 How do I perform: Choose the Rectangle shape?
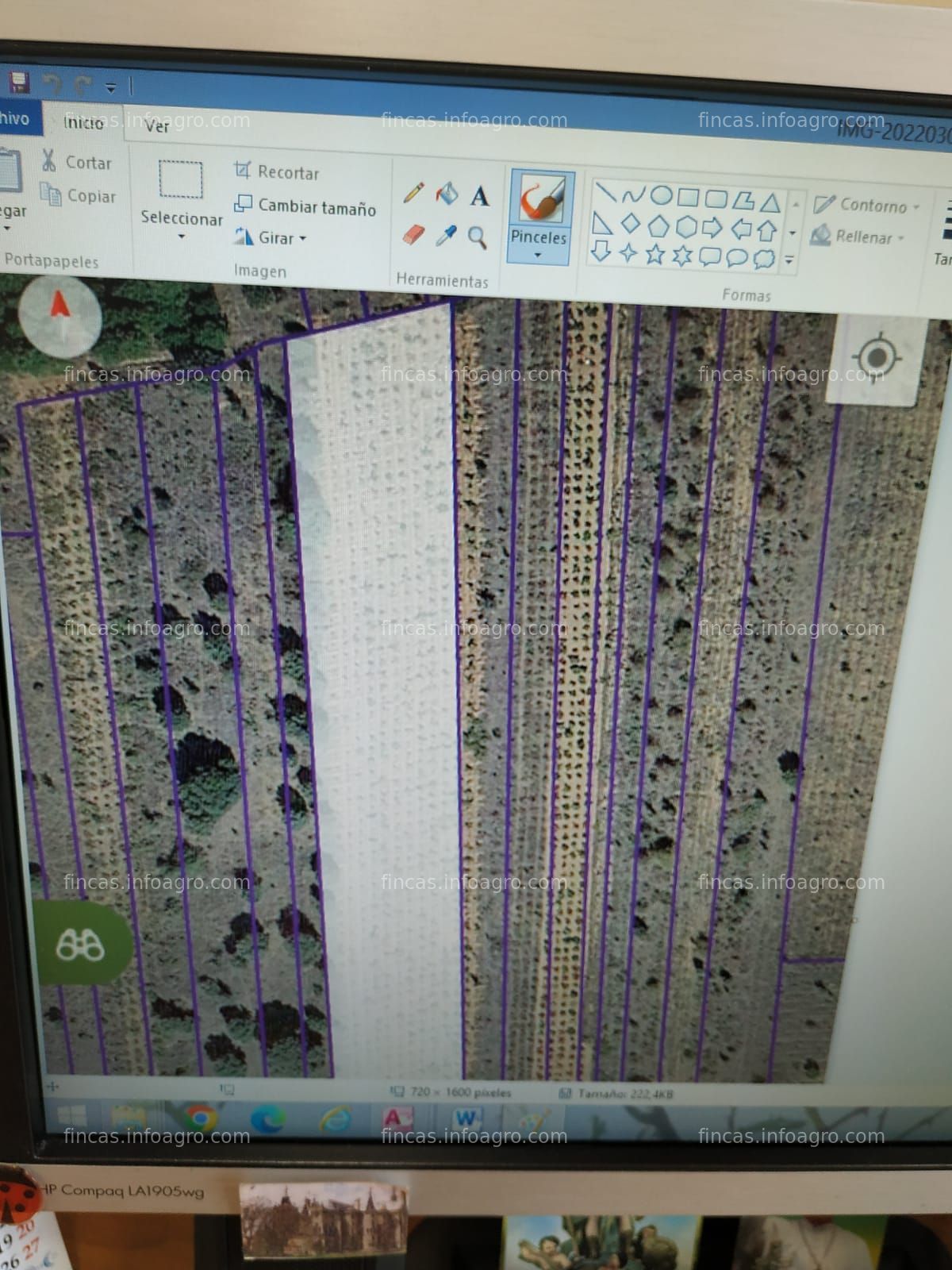coord(688,197)
